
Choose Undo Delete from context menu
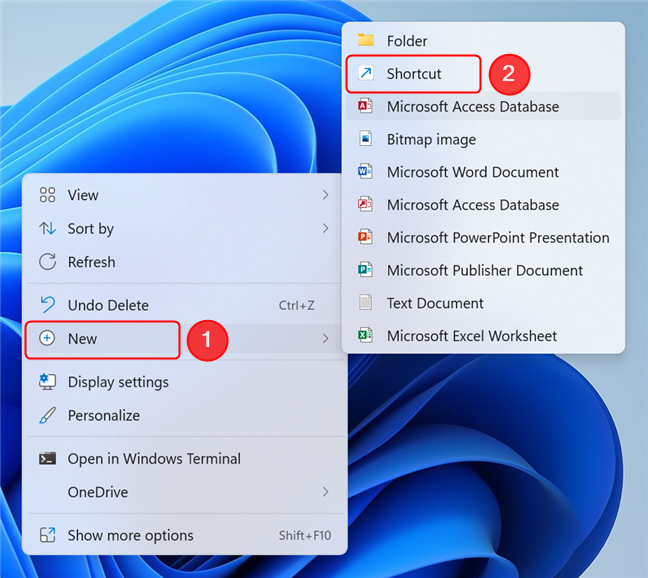108,306
